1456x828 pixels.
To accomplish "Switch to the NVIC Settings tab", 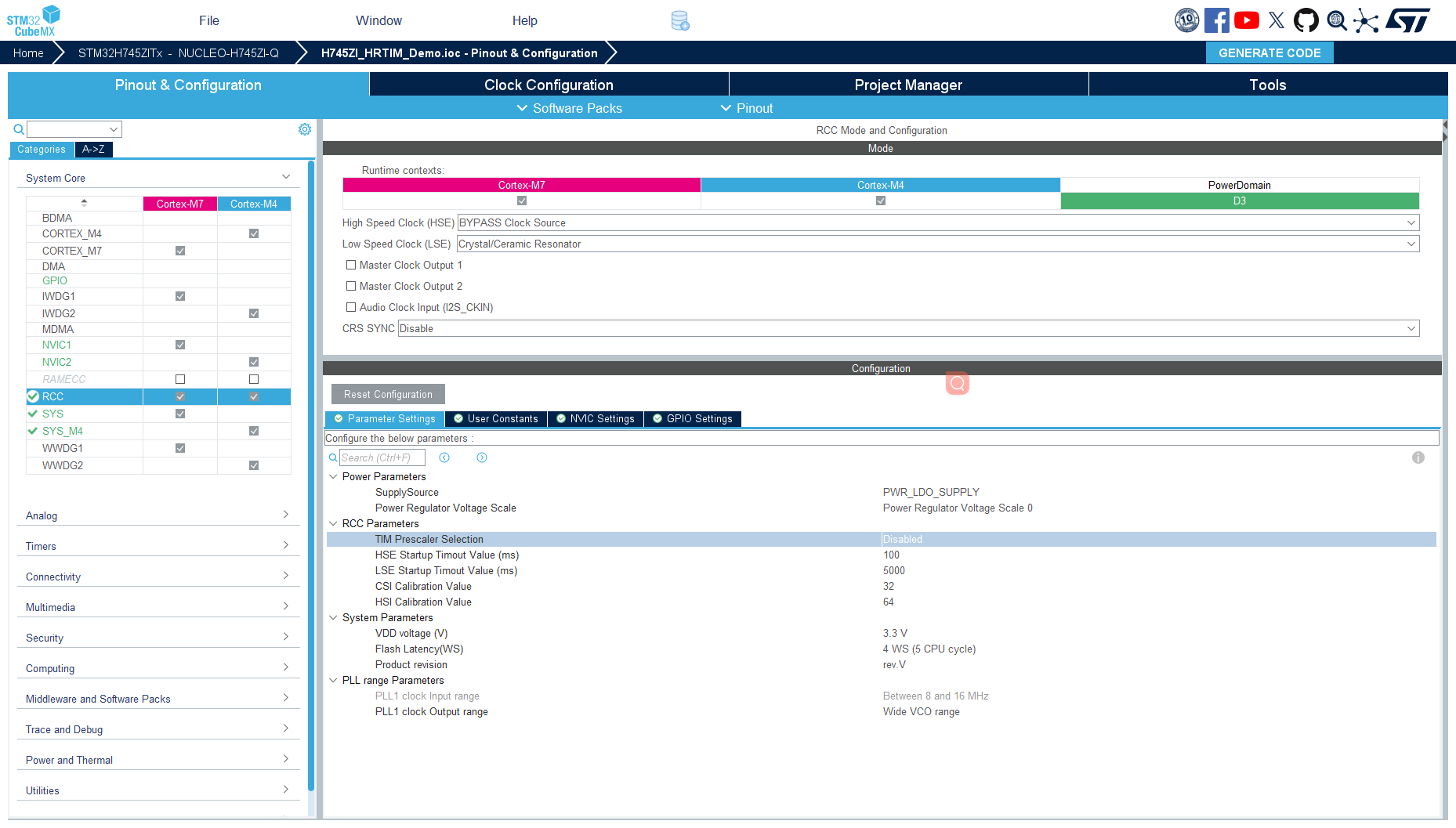I will point(596,418).
